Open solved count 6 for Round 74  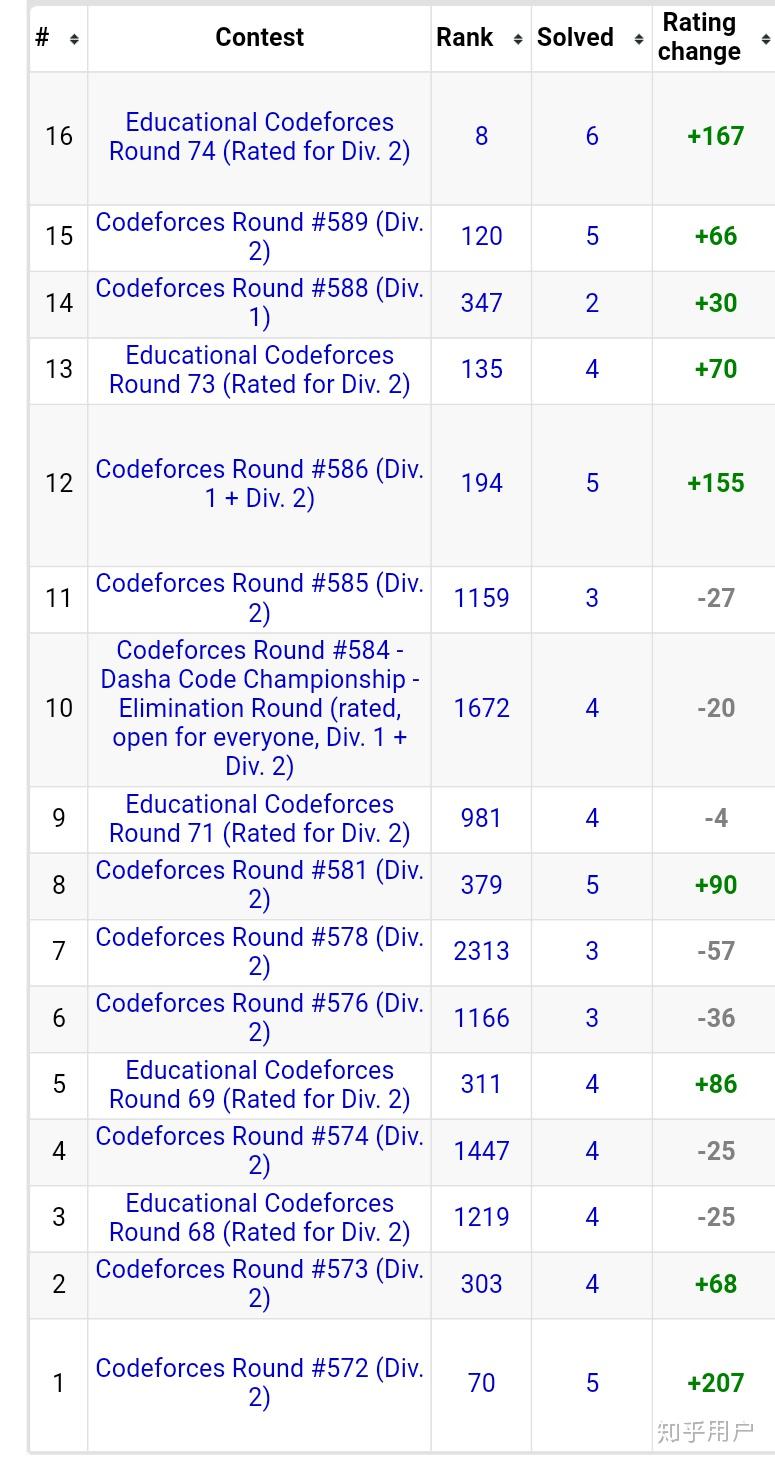592,136
